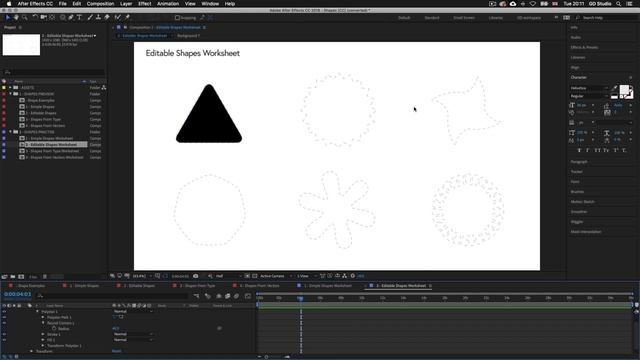The height and width of the screenshot is (360, 640).
Task: Select the Puppet Pin tool
Action: [x=127, y=18]
